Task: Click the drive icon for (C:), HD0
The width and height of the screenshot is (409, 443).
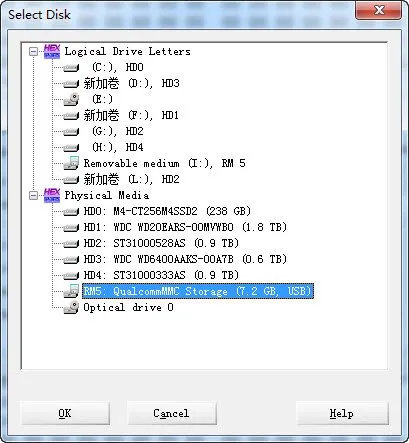Action: (x=71, y=68)
